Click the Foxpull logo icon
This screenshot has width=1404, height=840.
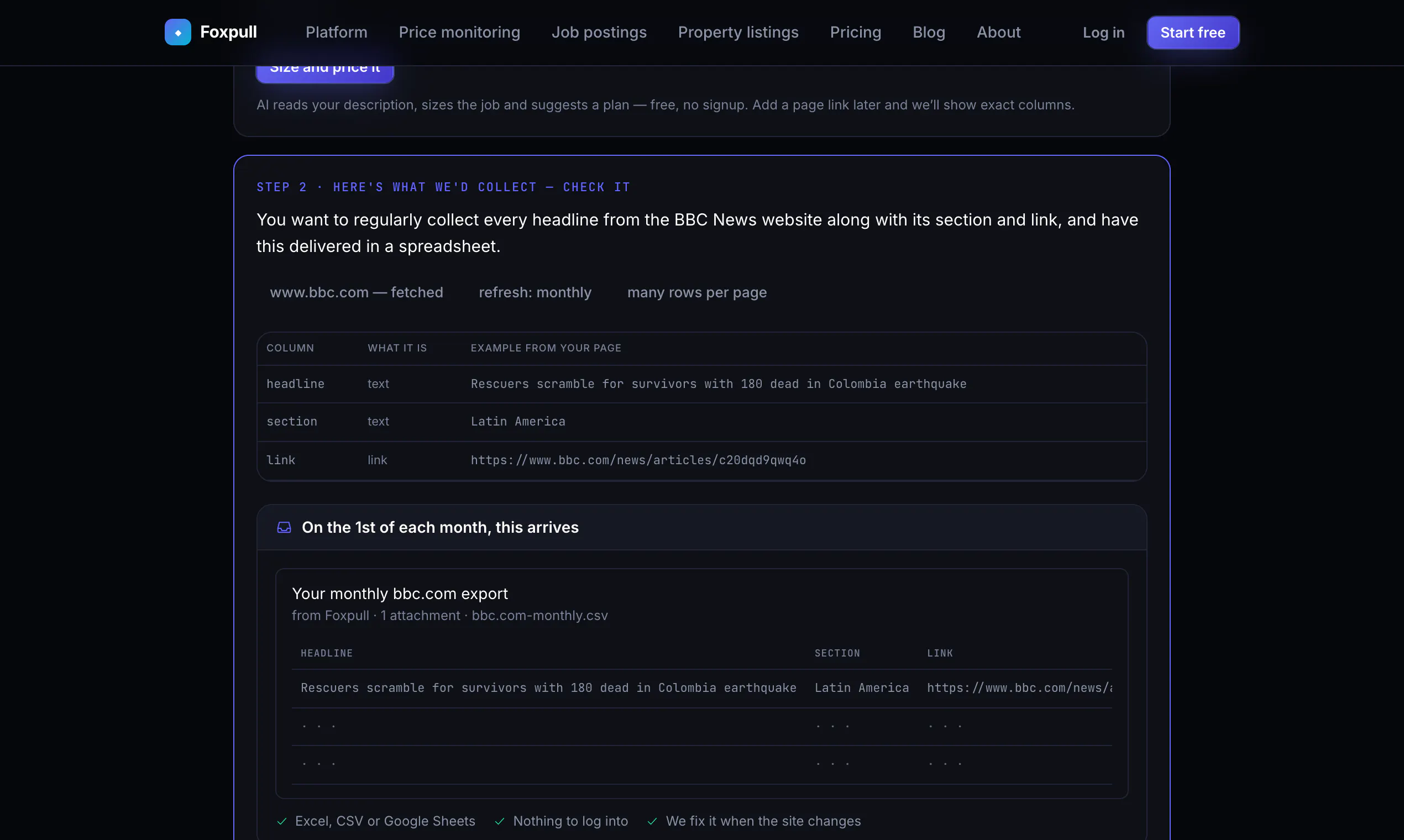178,32
